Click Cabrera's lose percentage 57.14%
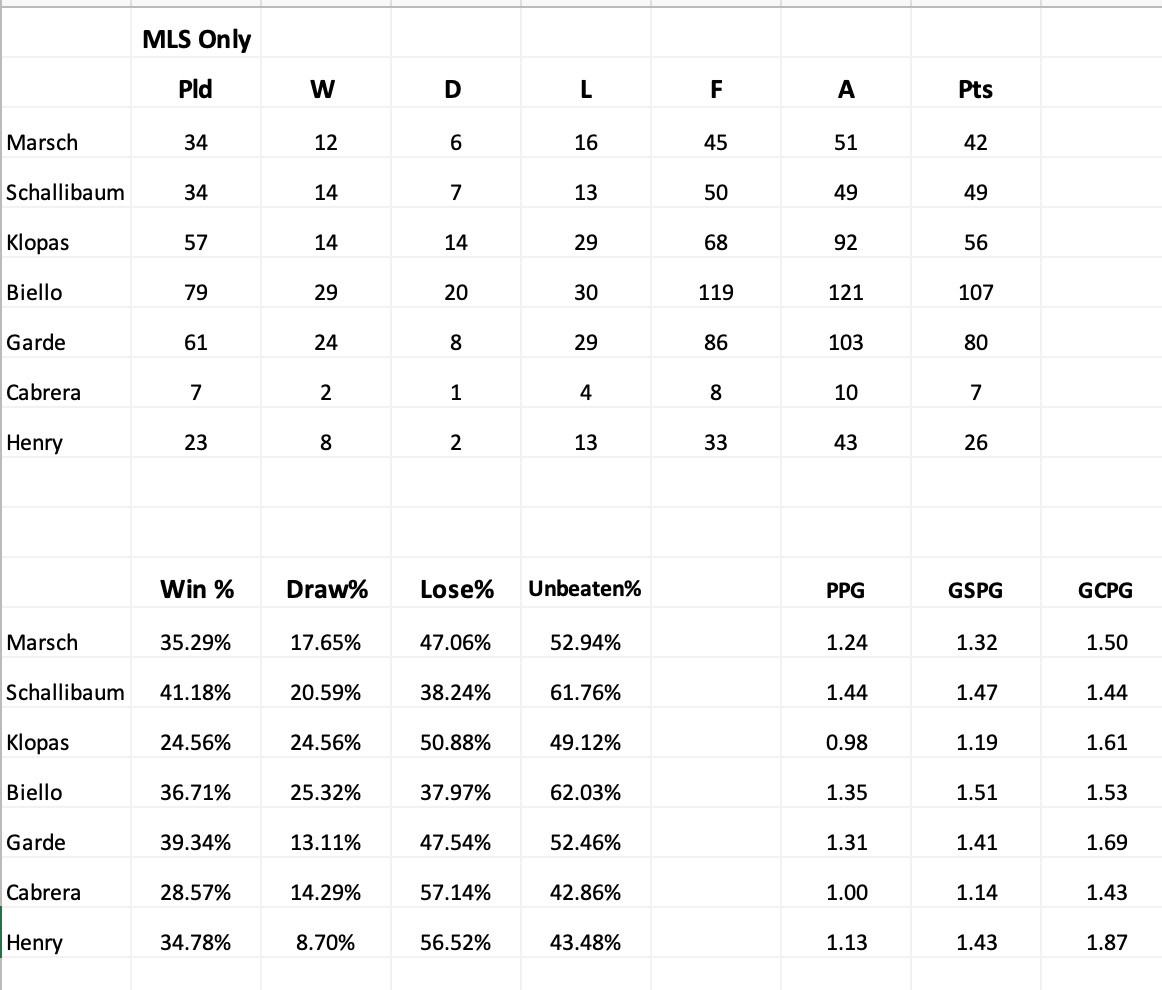Screen dimensions: 1162x990 [455, 892]
